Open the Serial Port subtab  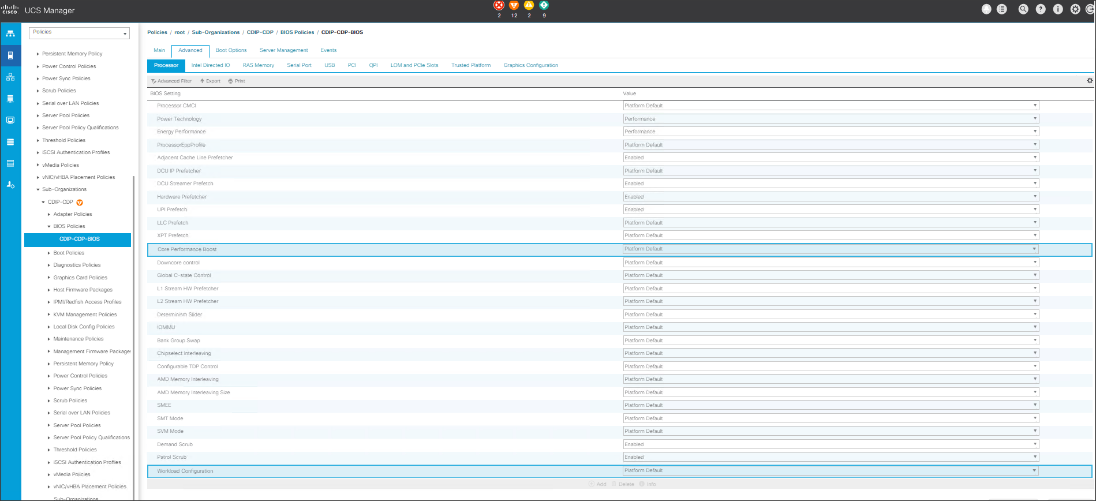299,65
